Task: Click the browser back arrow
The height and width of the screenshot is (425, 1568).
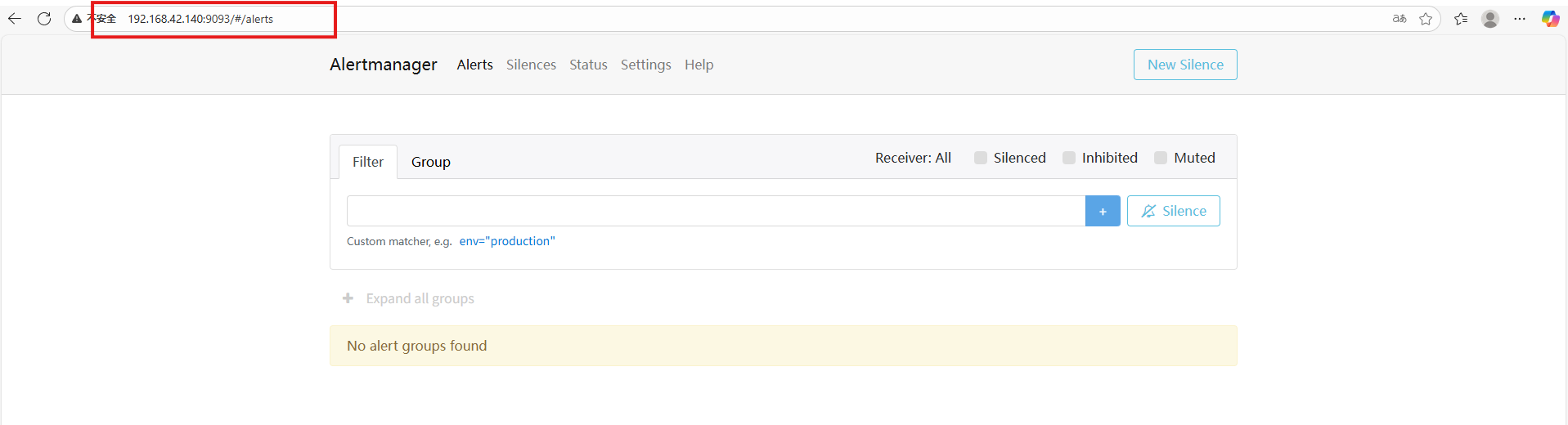Action: coord(15,19)
